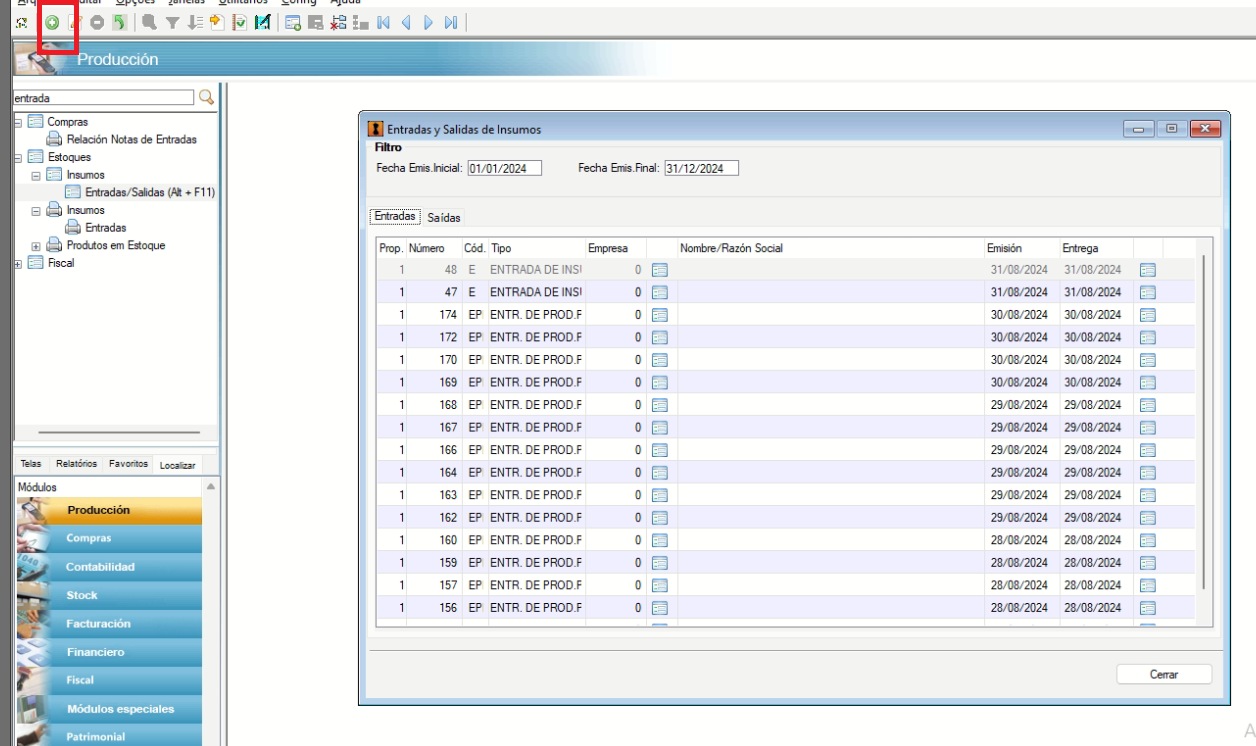Expand the Produtos em Estoque node

pos(36,246)
